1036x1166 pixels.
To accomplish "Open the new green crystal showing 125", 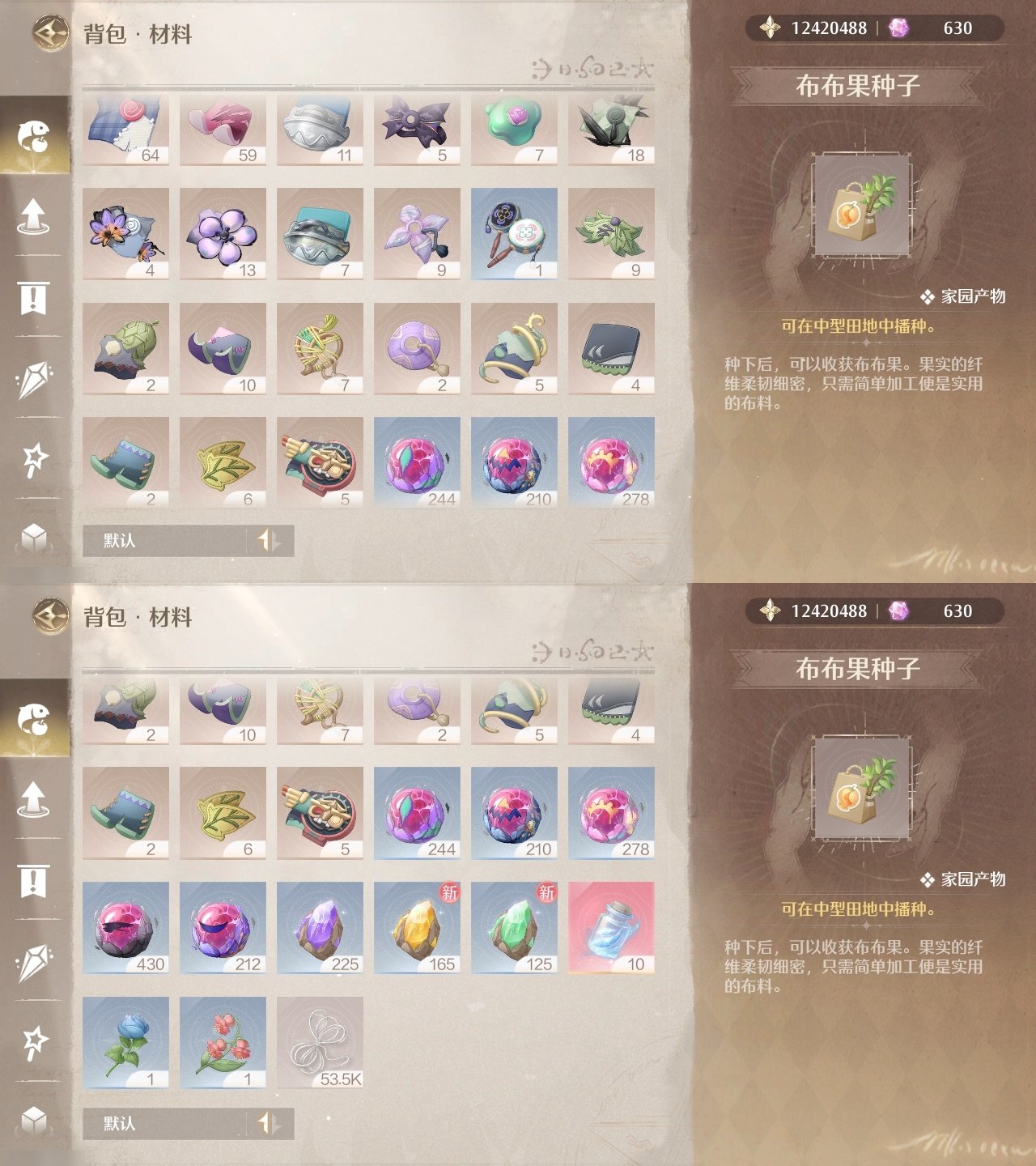I will click(x=514, y=928).
